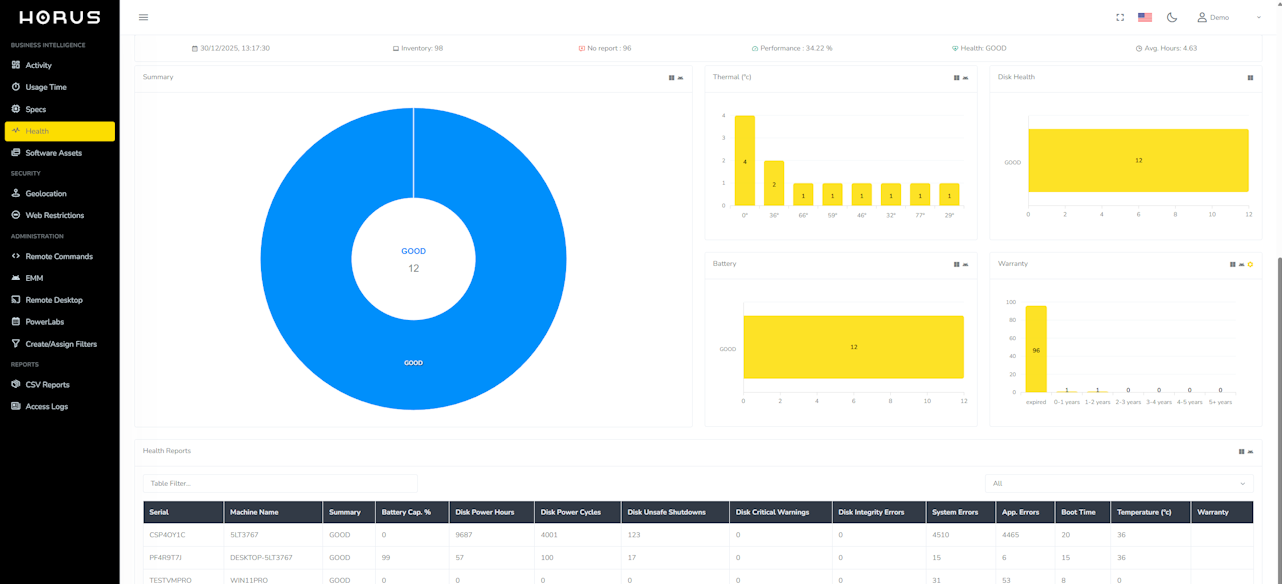Click the grid icon in the Summary panel
The image size is (1282, 584).
pyautogui.click(x=671, y=77)
